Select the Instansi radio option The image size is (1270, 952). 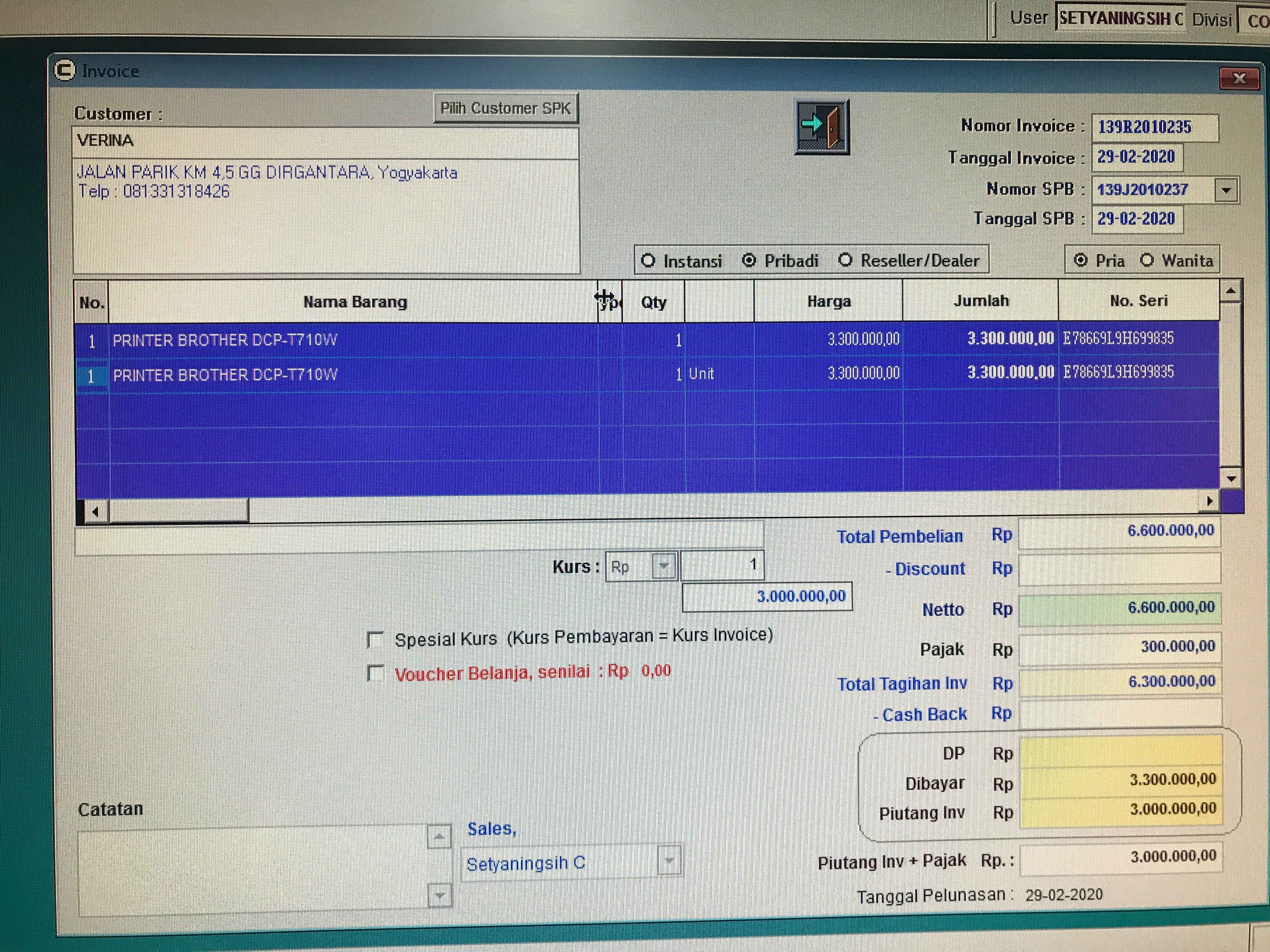coord(648,261)
